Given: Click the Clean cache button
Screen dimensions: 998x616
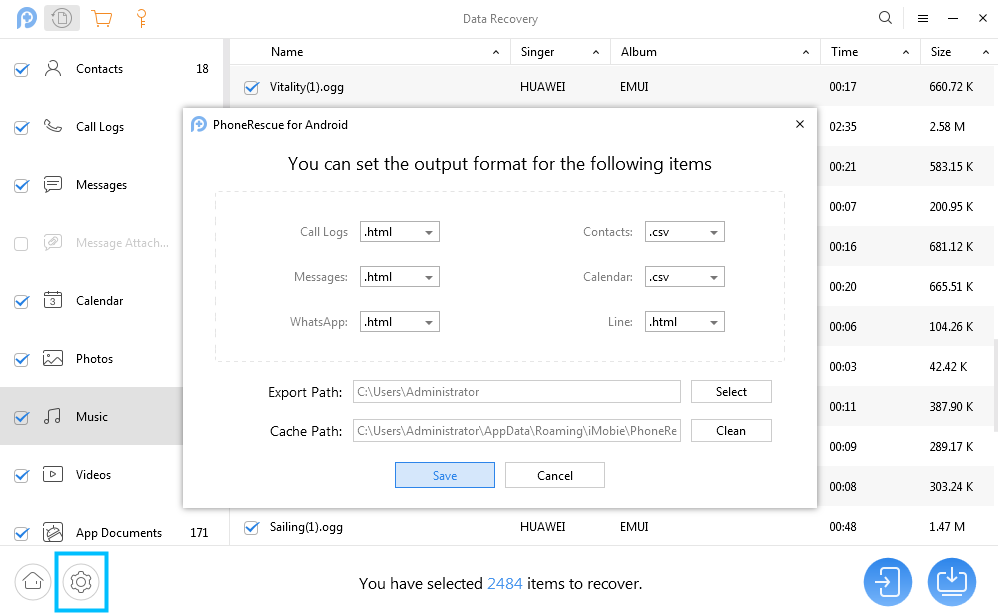Looking at the screenshot, I should coord(731,431).
